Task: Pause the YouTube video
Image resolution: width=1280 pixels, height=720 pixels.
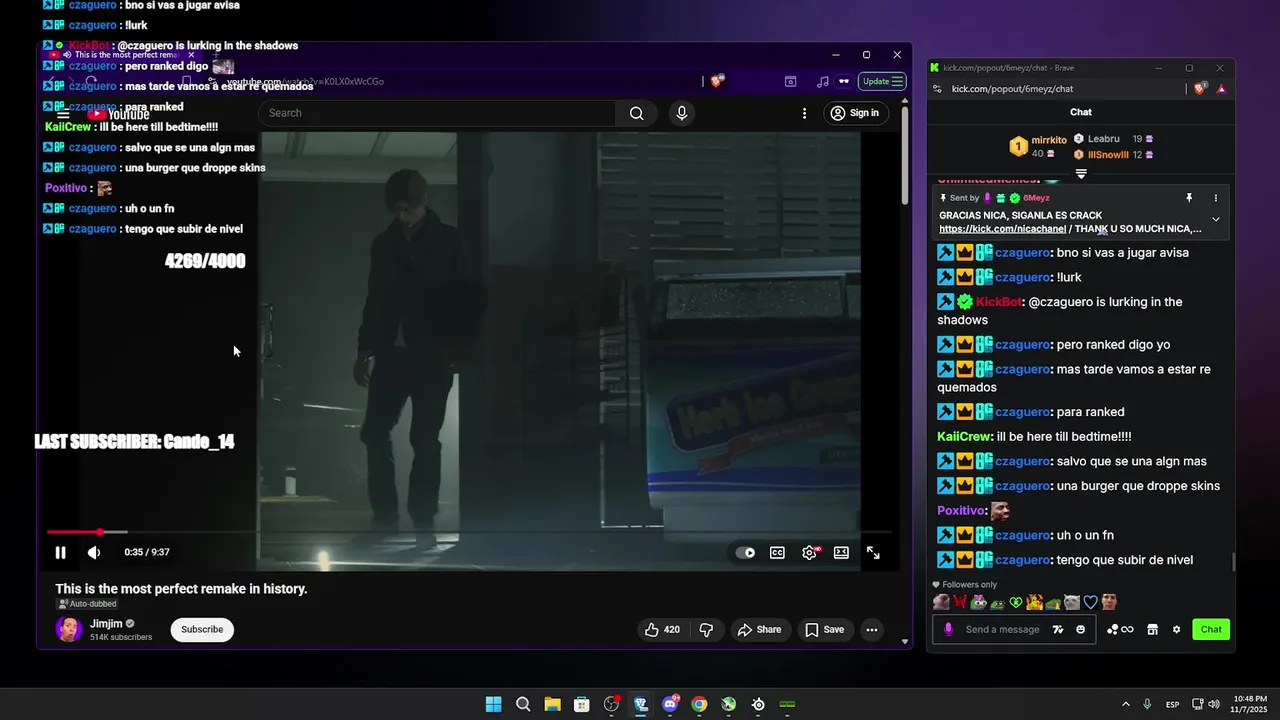Action: [x=60, y=552]
